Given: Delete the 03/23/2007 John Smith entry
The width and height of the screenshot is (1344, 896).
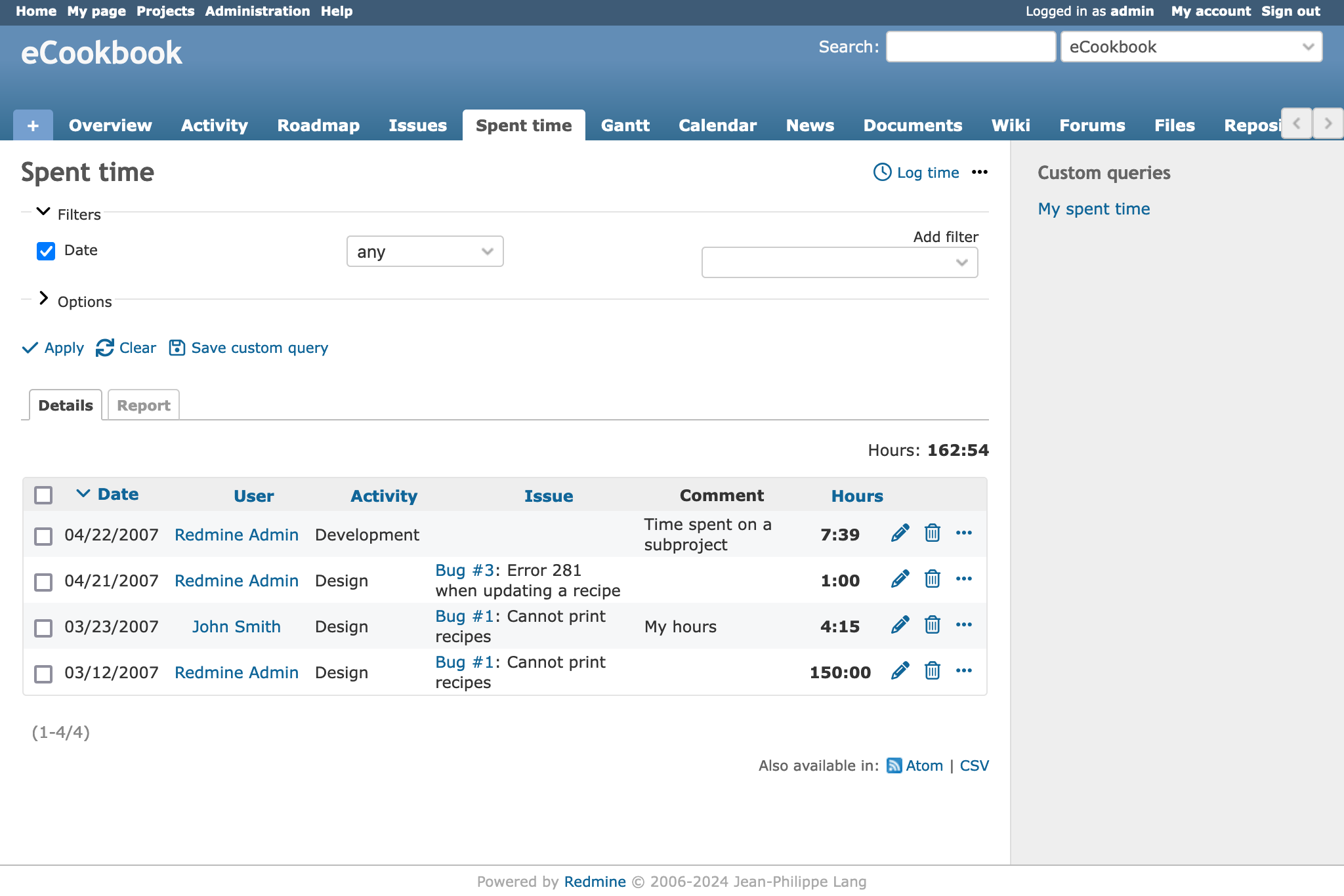Looking at the screenshot, I should click(x=933, y=624).
